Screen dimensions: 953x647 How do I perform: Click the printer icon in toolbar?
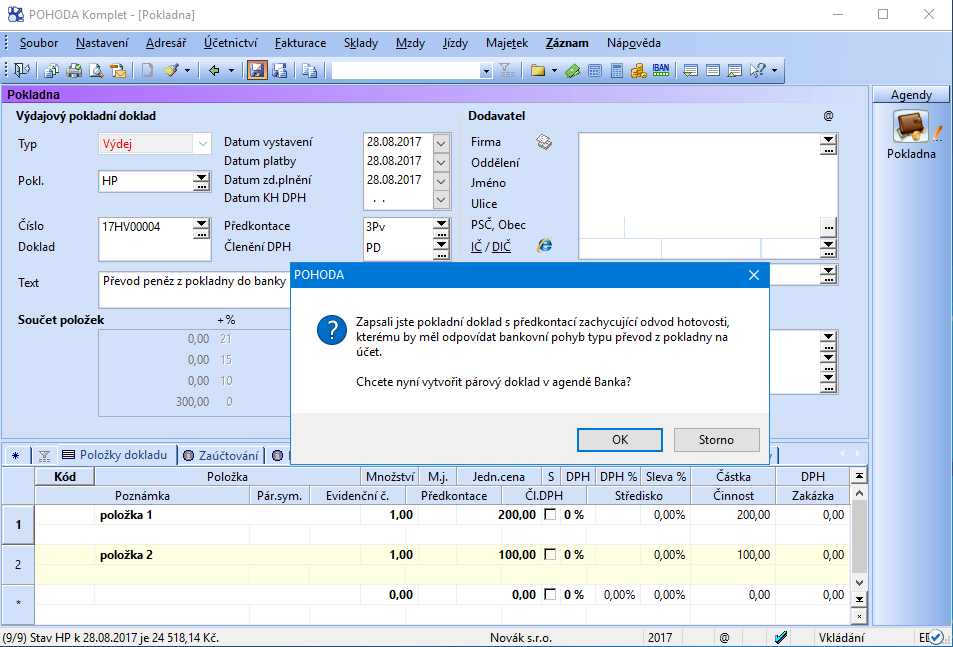(74, 70)
